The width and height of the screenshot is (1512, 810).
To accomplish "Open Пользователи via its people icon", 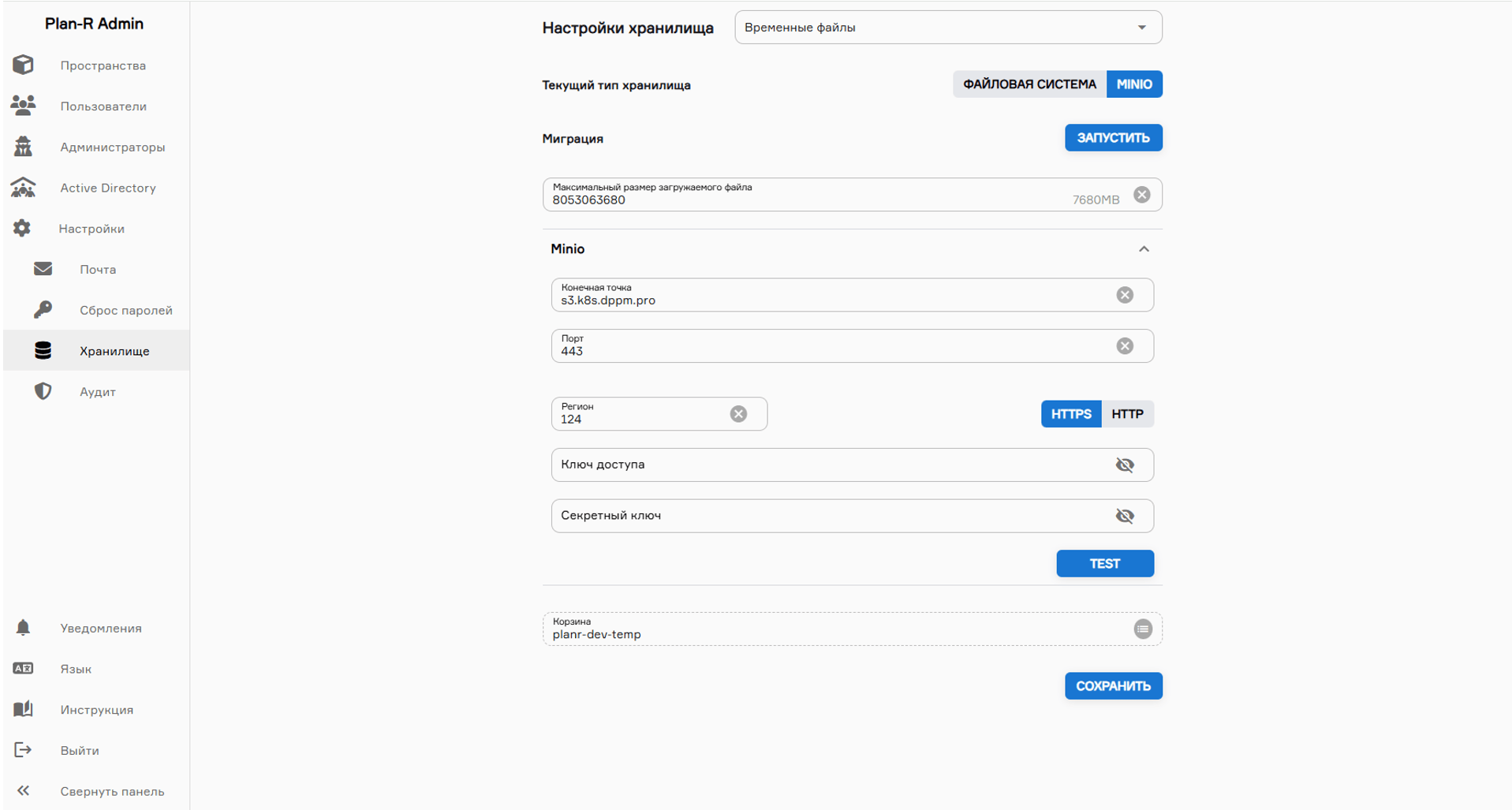I will tap(23, 106).
